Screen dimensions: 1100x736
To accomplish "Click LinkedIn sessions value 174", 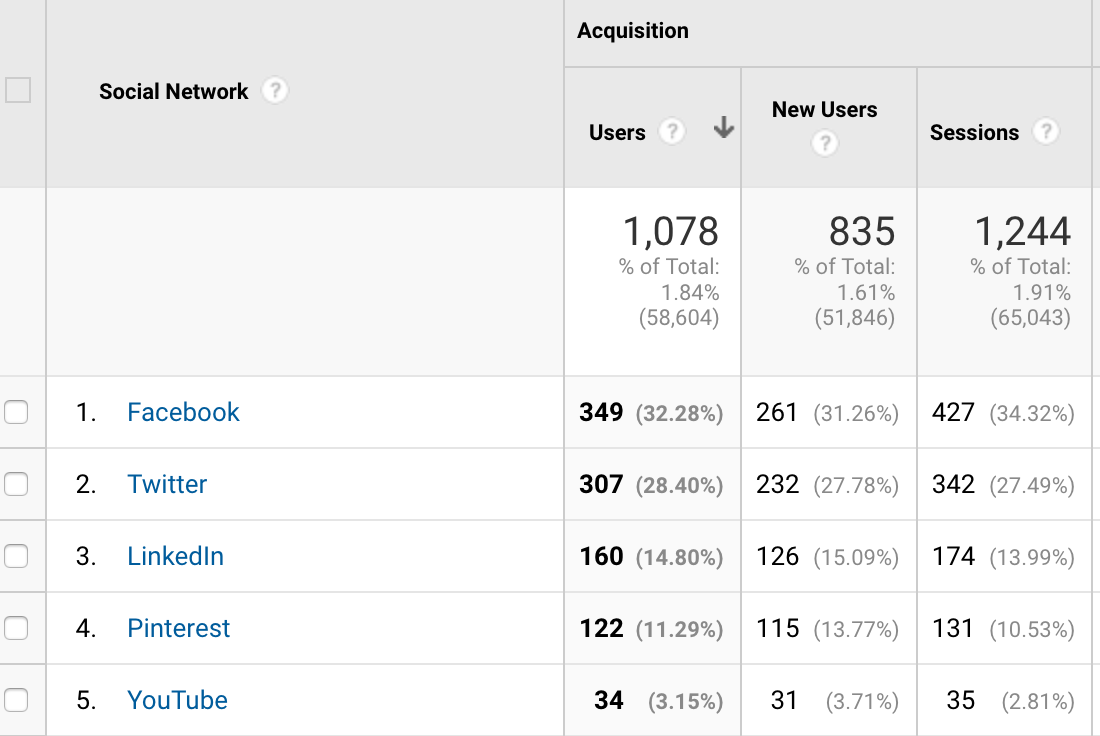I will pos(953,556).
